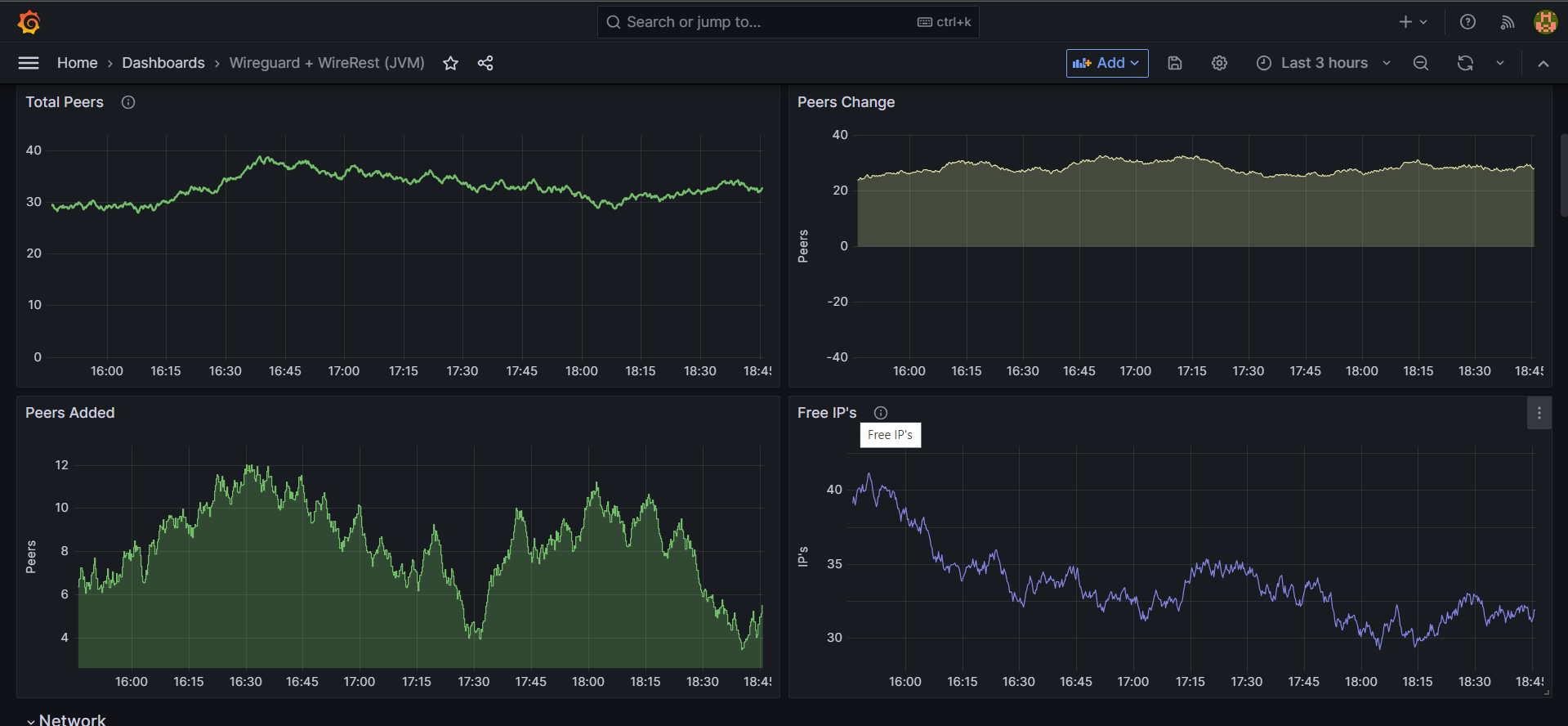This screenshot has width=1568, height=726.
Task: Open the help question mark icon
Action: (1467, 22)
